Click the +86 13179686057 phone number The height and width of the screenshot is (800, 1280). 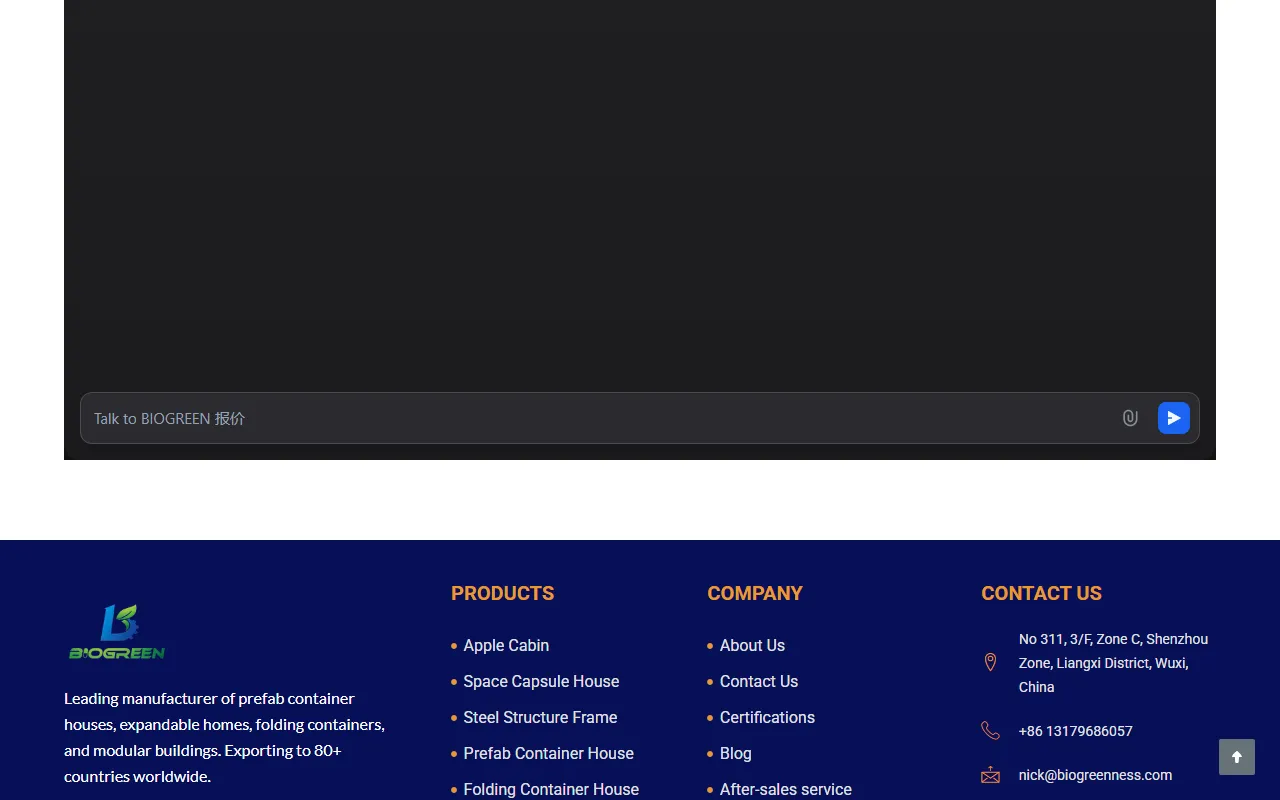pos(1075,731)
